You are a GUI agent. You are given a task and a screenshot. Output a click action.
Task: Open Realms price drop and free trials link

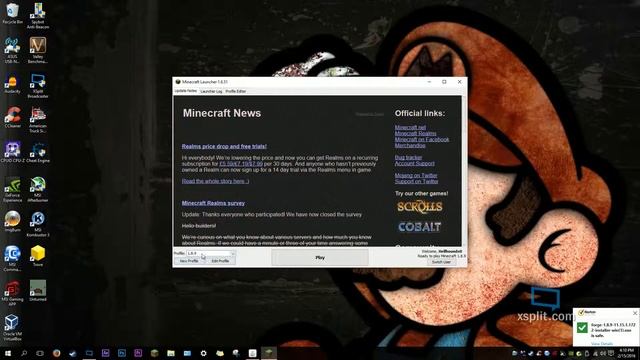click(224, 146)
